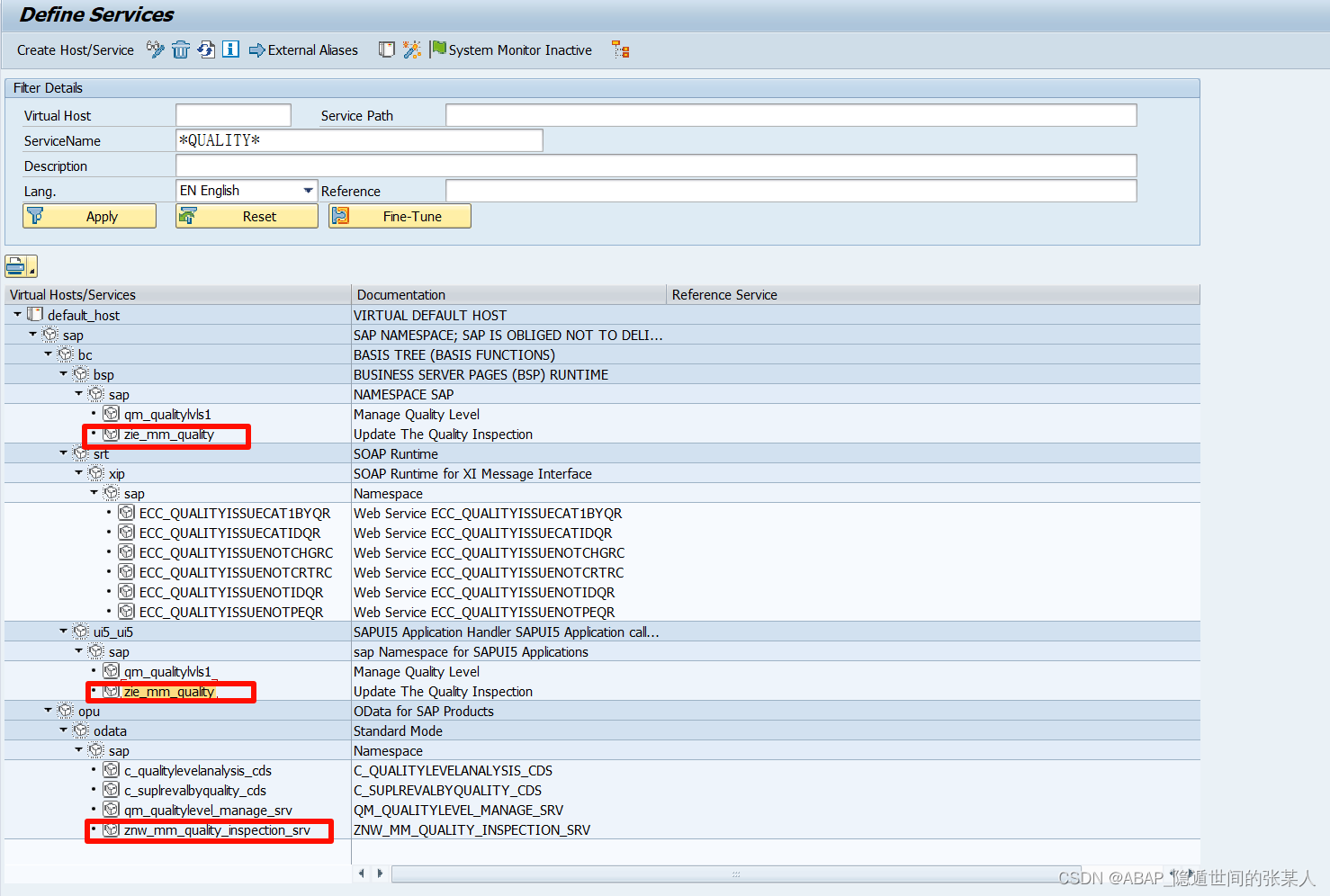
Task: Click Virtual Hosts/Services column header
Action: [177, 295]
